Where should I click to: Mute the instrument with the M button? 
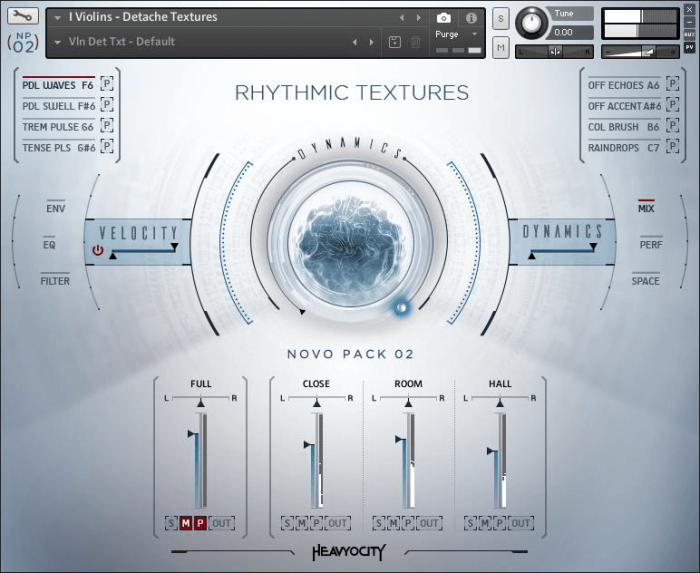501,47
